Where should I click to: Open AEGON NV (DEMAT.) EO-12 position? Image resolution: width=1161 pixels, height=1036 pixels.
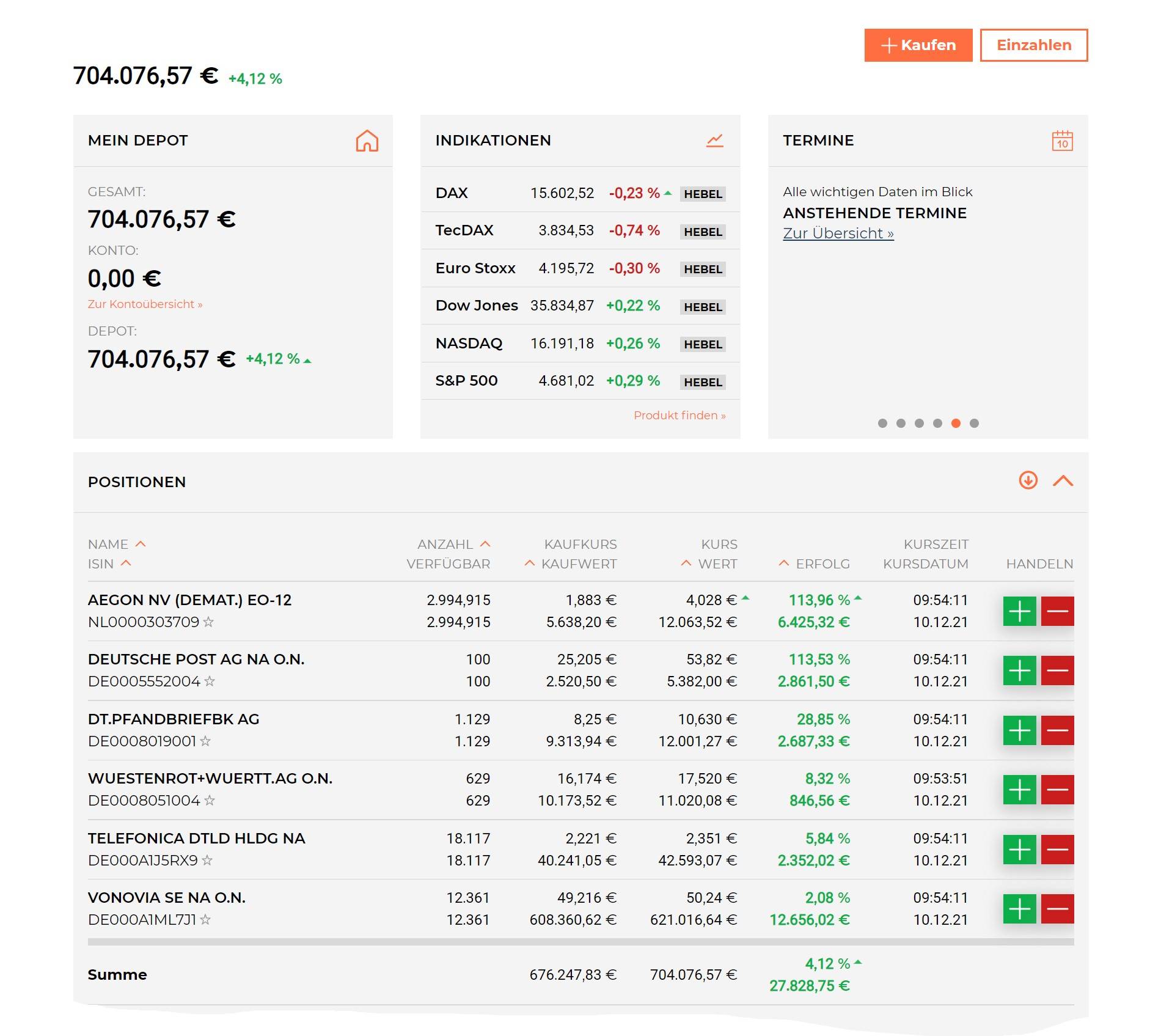tap(189, 600)
